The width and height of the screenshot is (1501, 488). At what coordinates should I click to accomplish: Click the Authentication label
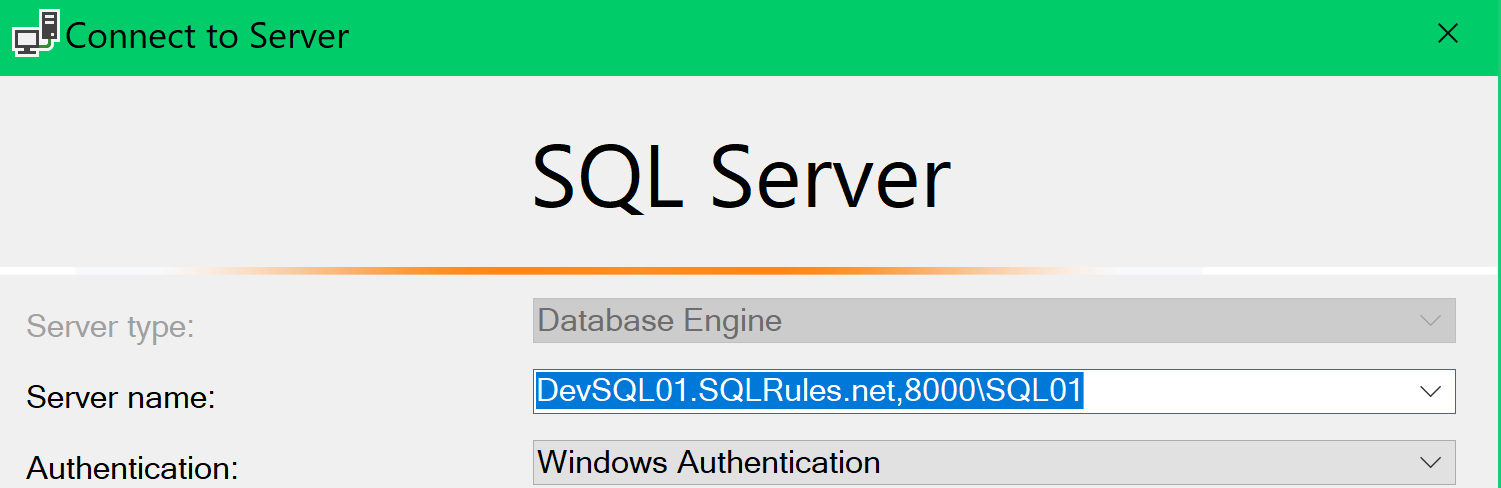pyautogui.click(x=132, y=468)
